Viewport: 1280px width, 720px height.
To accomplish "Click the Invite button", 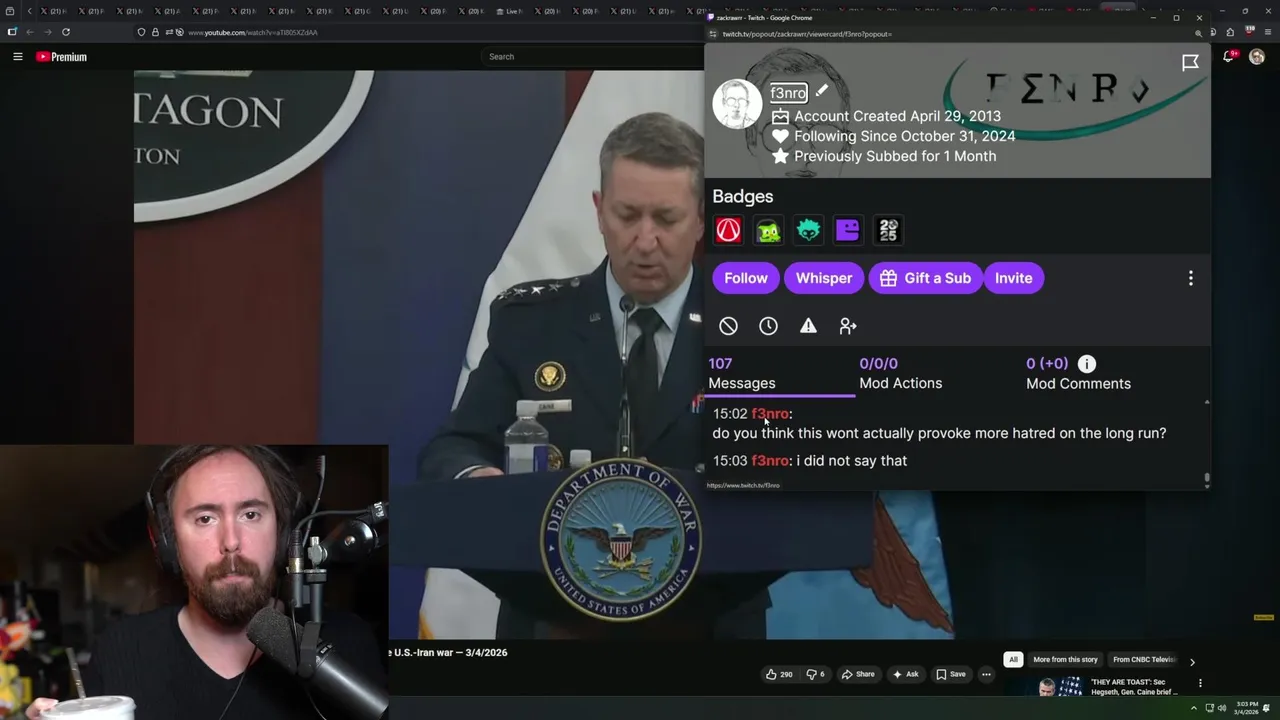I will point(1013,278).
